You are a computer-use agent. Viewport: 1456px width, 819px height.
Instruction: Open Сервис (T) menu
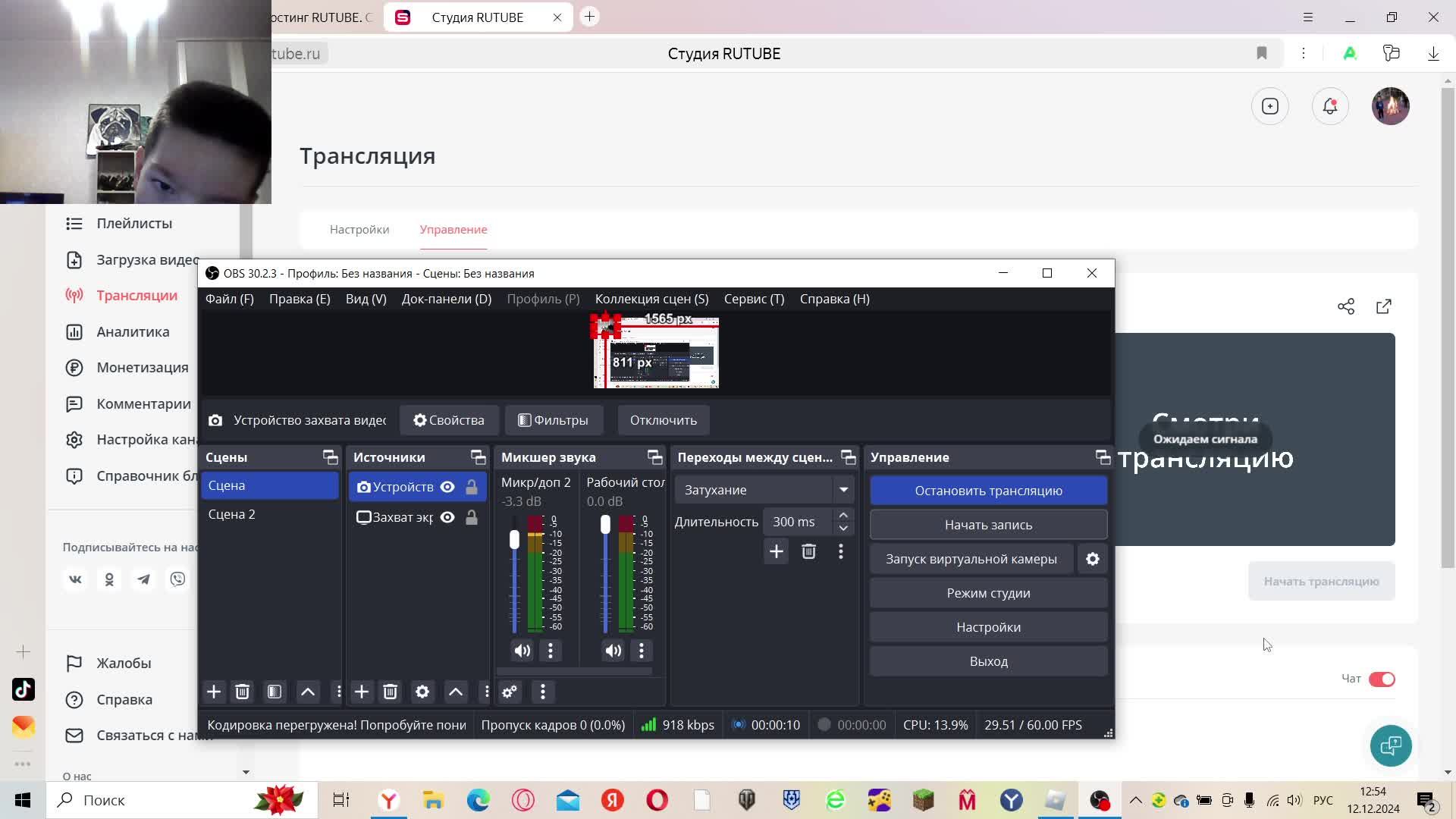pos(755,299)
